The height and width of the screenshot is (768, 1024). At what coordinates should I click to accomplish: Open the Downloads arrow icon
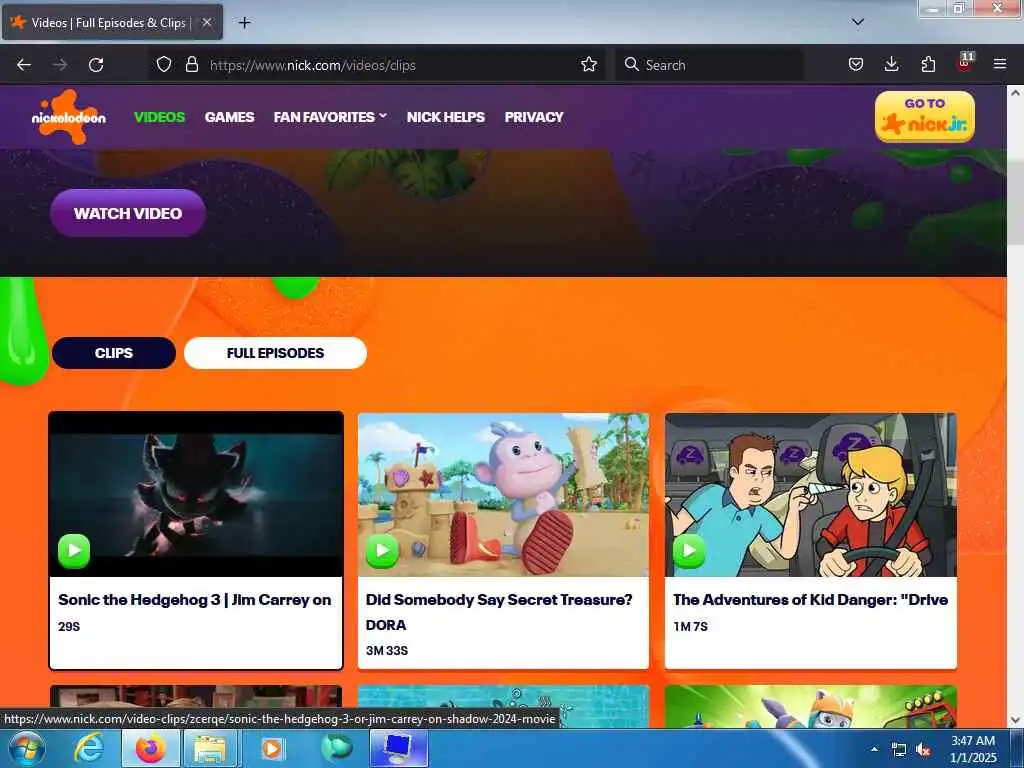pos(891,65)
